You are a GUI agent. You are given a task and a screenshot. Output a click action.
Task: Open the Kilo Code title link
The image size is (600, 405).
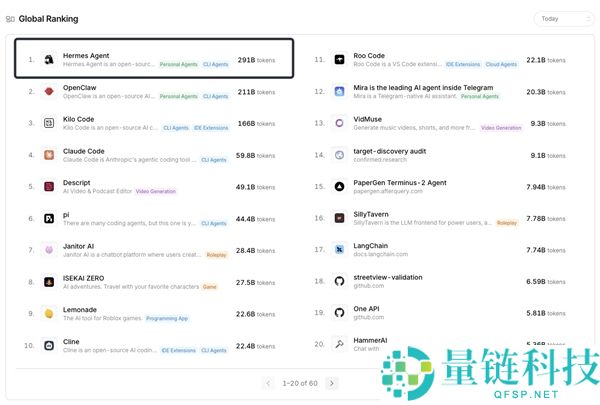tap(78, 119)
